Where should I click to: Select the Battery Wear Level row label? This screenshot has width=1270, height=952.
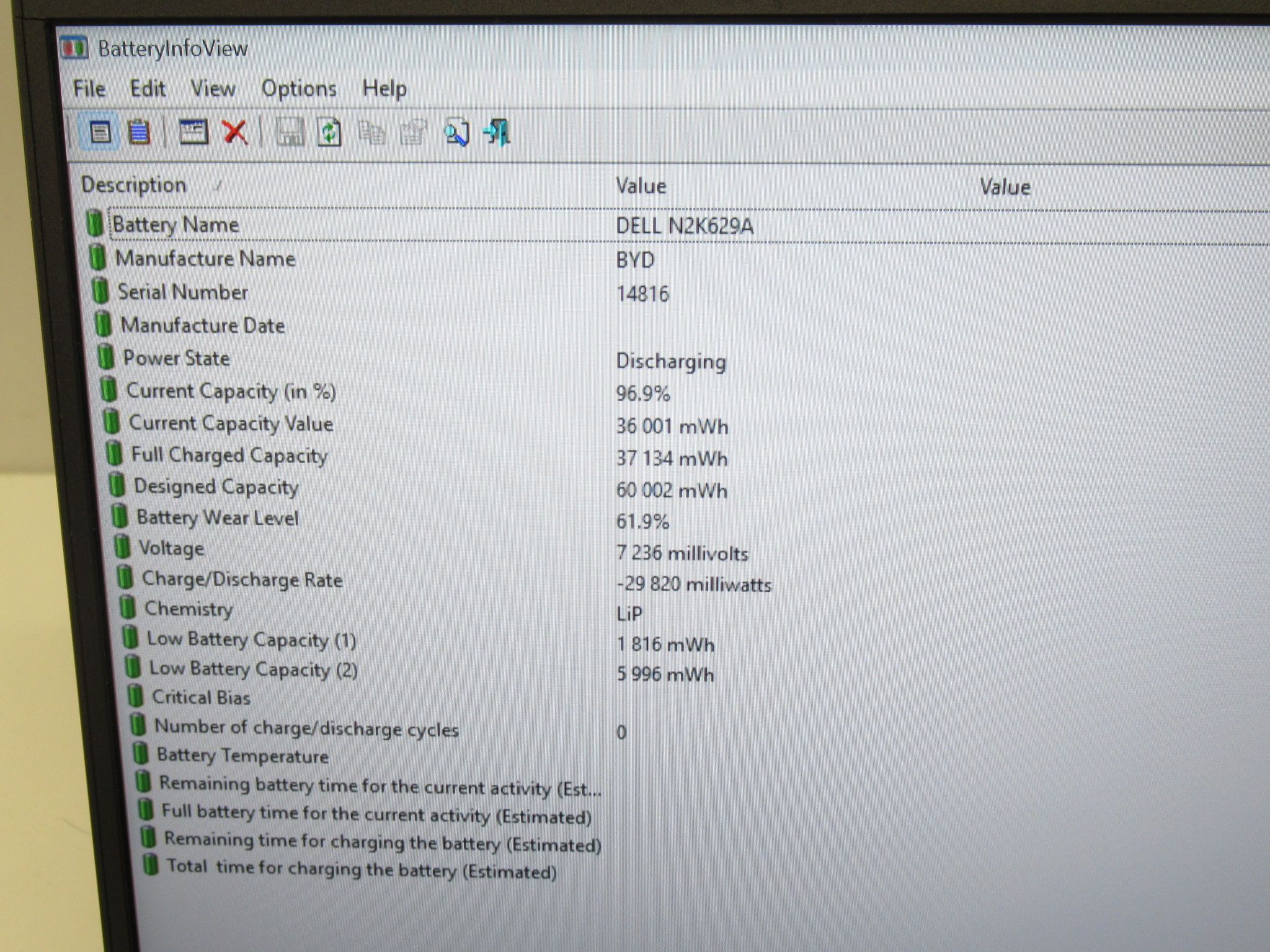click(218, 518)
